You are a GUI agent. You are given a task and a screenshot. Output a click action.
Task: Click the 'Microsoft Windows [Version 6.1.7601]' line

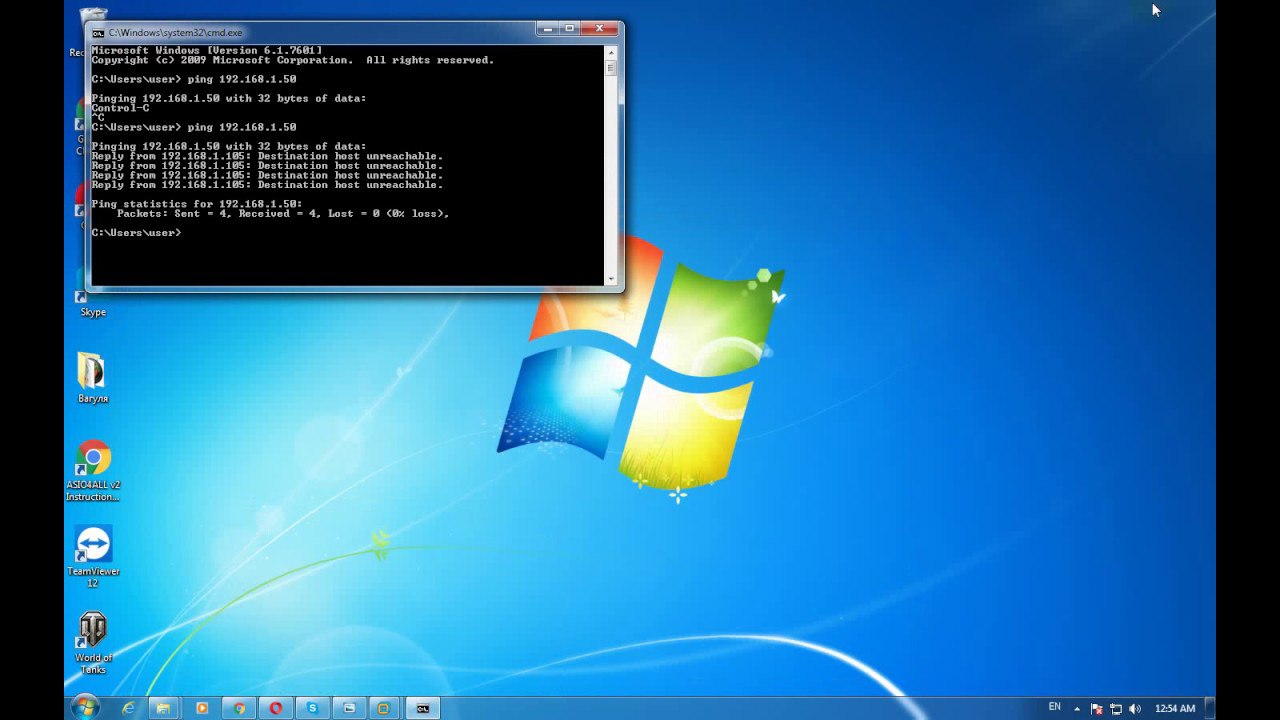click(x=206, y=50)
